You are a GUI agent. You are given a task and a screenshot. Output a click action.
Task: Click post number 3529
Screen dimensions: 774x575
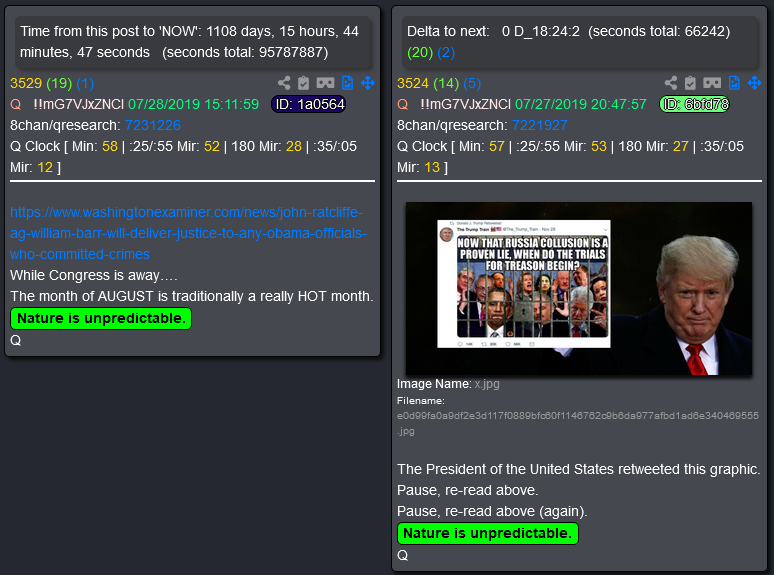click(26, 83)
